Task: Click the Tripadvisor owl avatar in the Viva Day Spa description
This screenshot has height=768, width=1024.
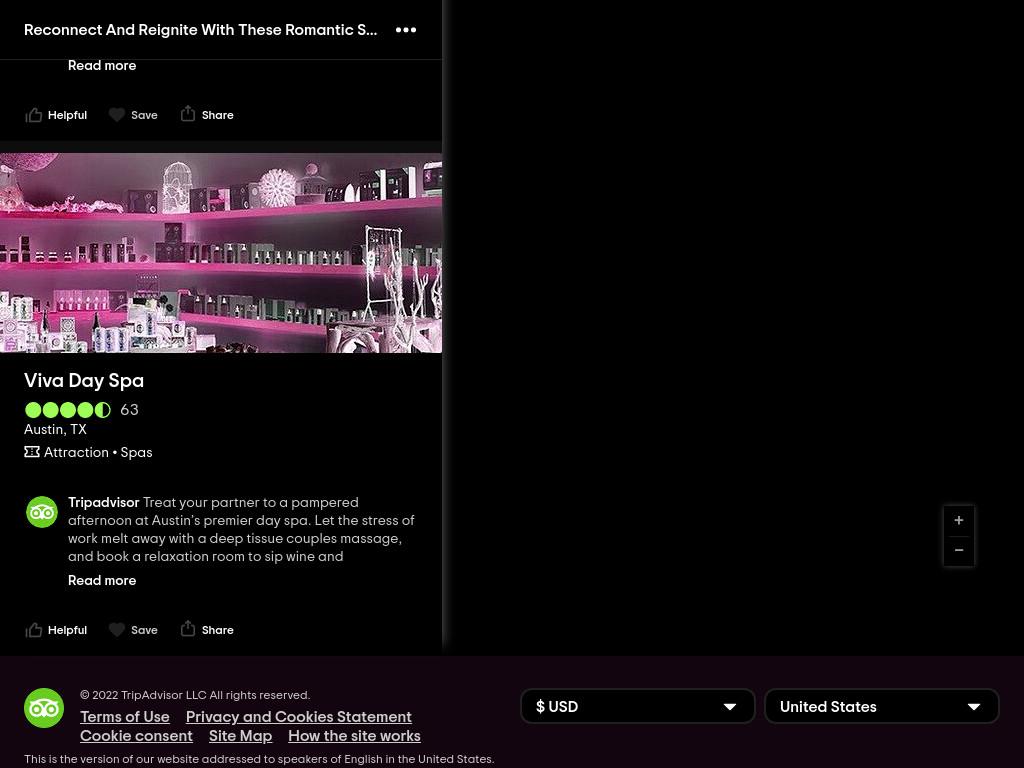Action: point(42,512)
